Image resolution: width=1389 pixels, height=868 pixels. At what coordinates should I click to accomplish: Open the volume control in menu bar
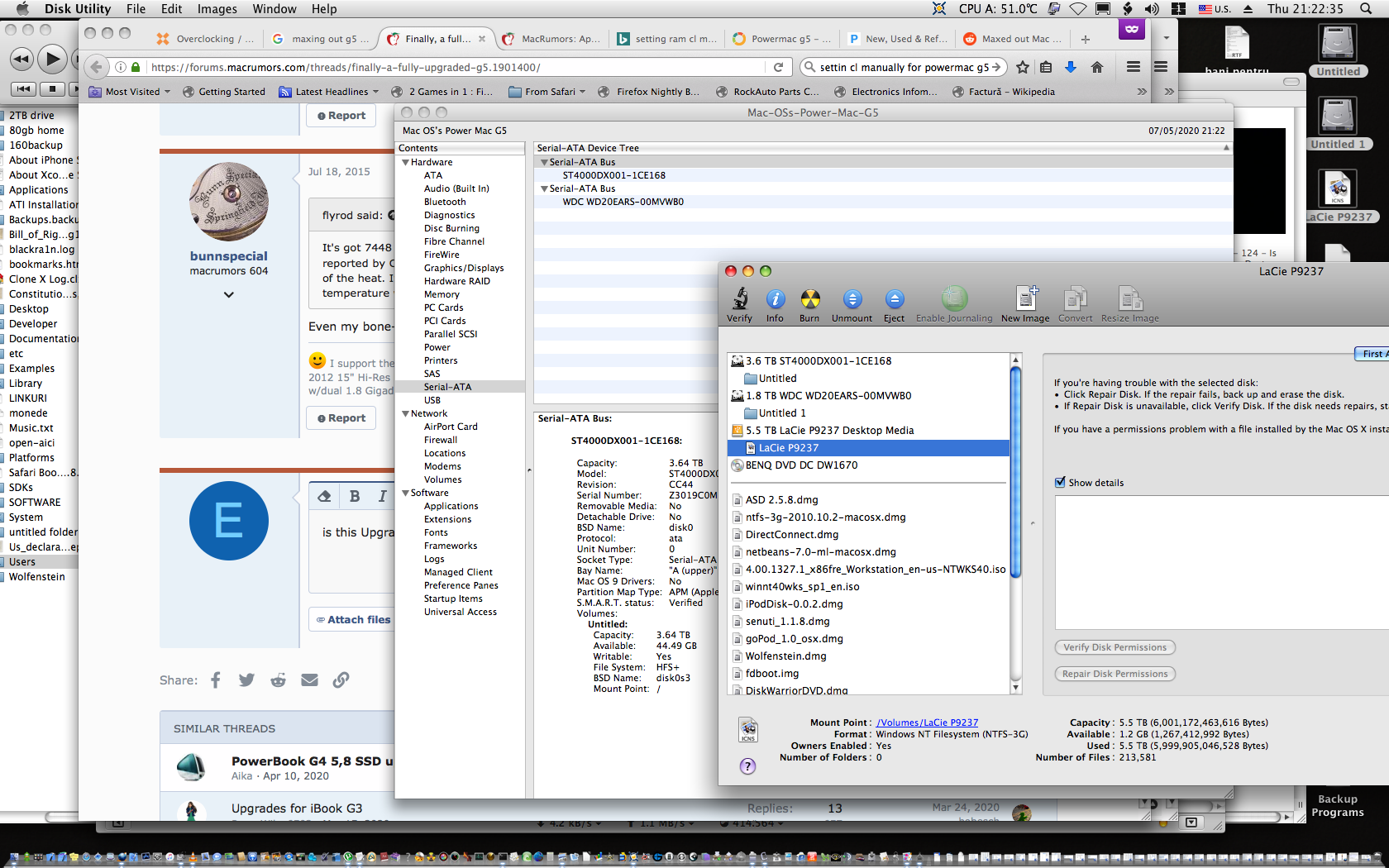pos(1152,8)
